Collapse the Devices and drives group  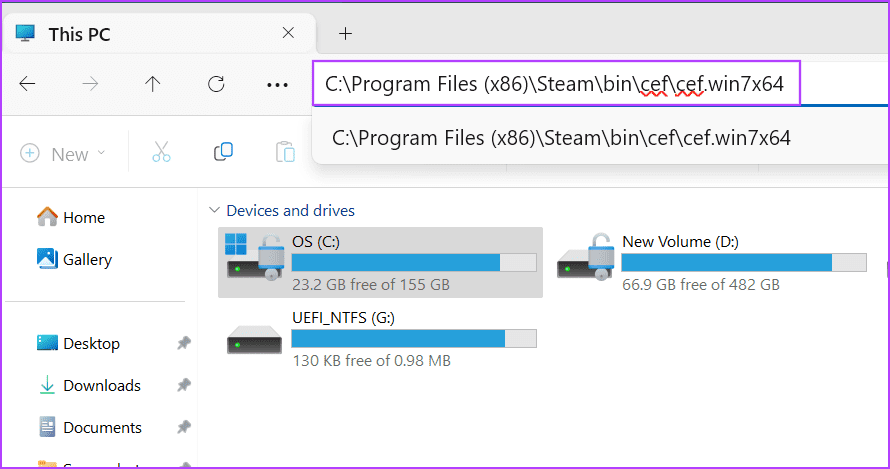213,210
